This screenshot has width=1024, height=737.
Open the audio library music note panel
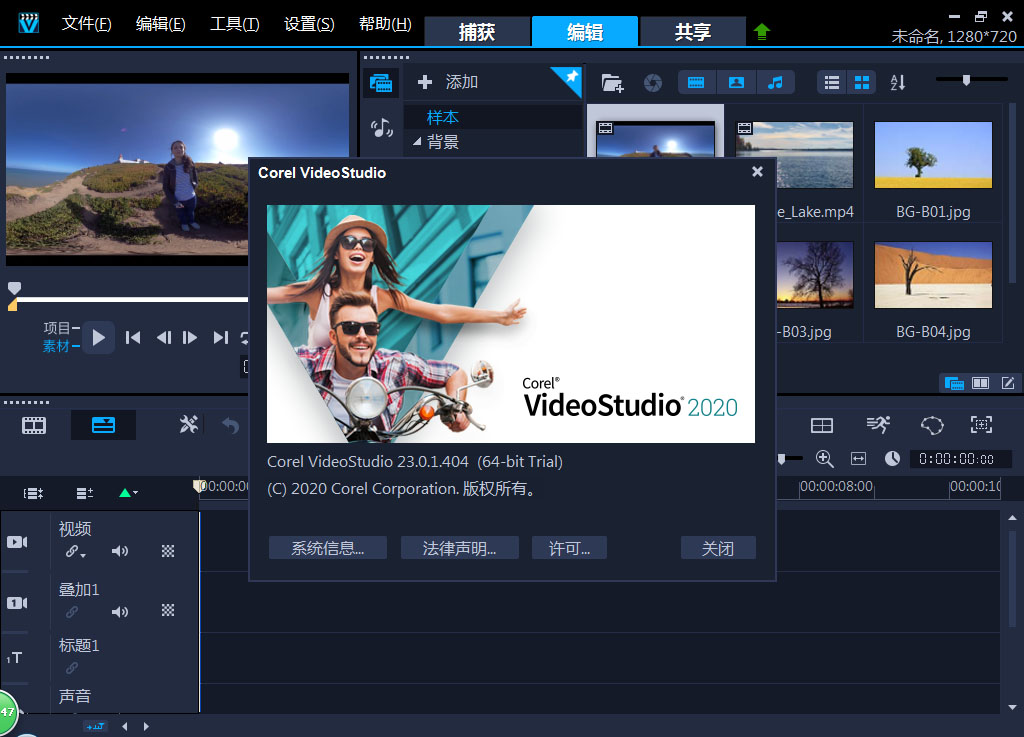(x=381, y=127)
